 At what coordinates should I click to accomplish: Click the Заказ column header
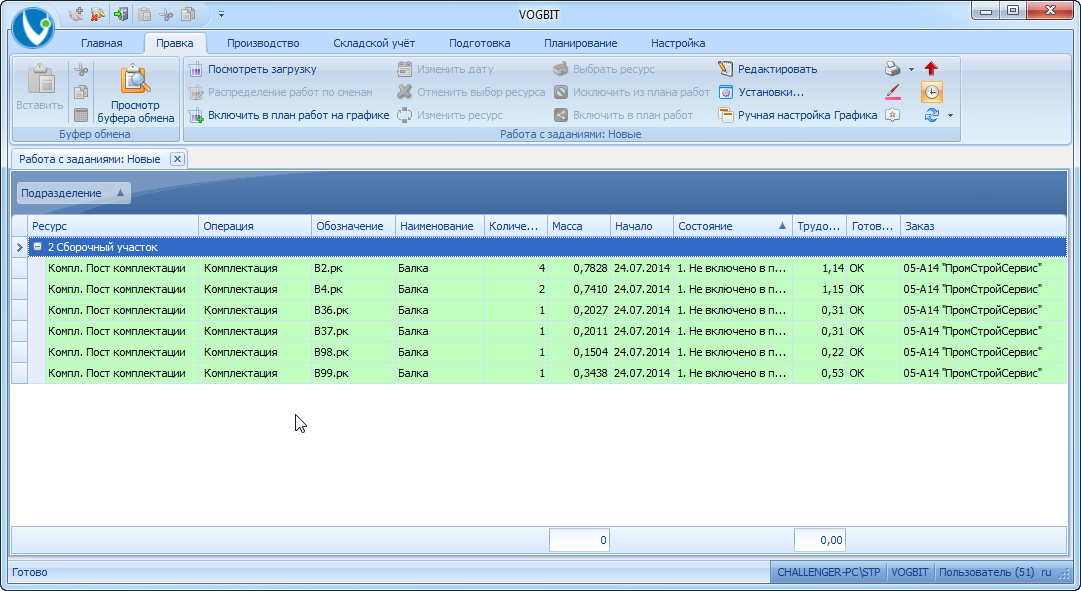point(983,226)
